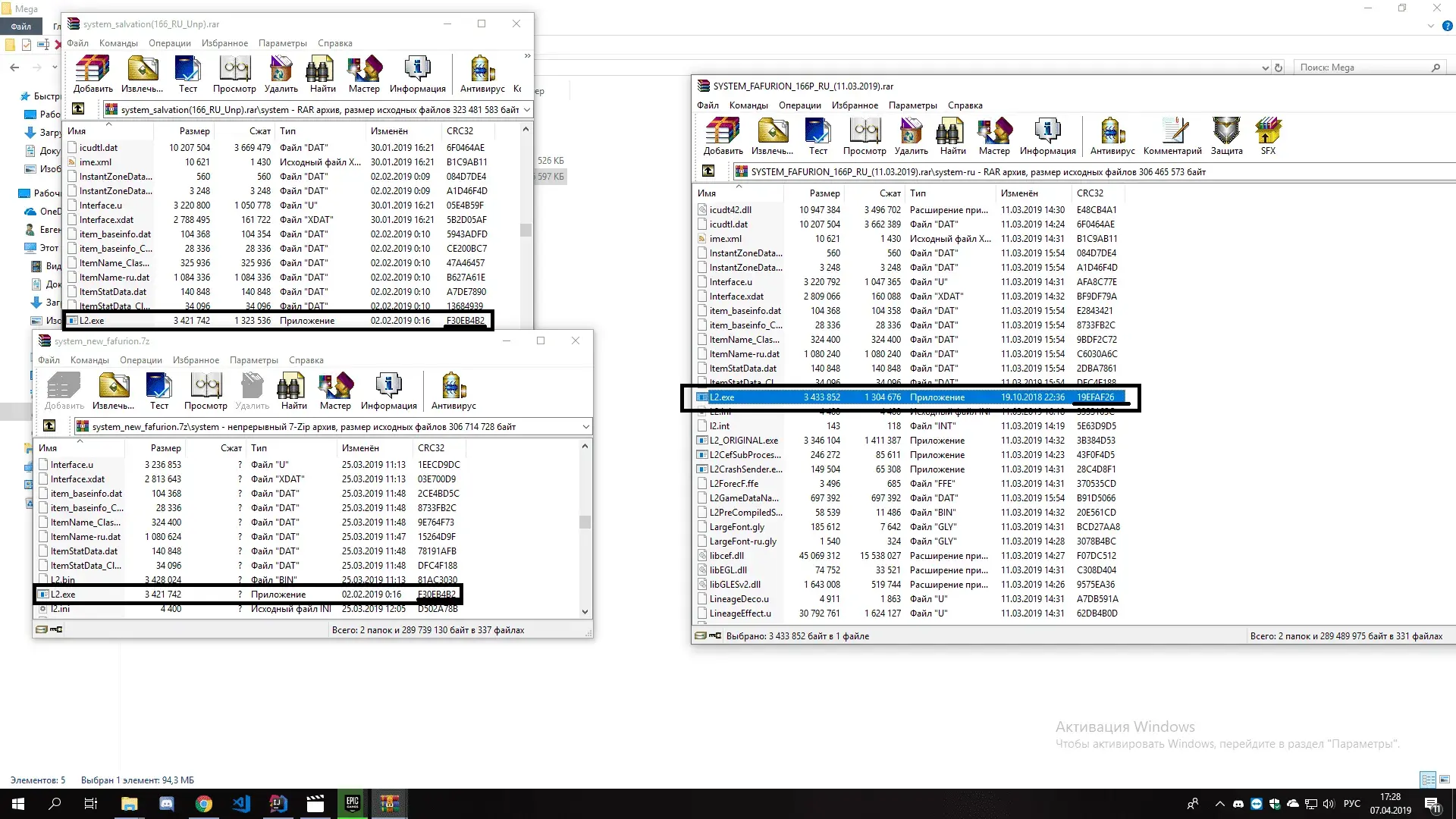Click Тест icon in system_new_fafurion window
The width and height of the screenshot is (1456, 819).
pyautogui.click(x=158, y=391)
